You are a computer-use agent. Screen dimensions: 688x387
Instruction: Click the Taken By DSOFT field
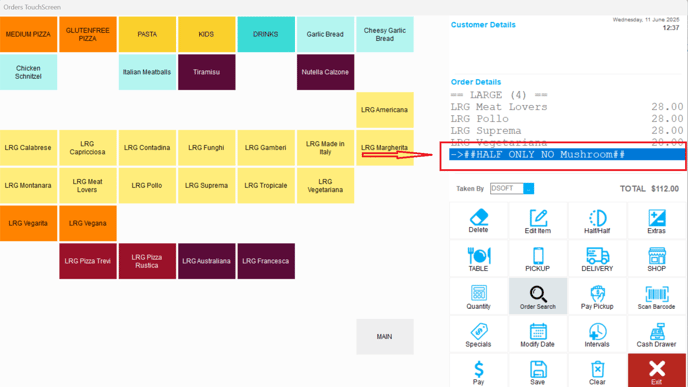coord(507,189)
